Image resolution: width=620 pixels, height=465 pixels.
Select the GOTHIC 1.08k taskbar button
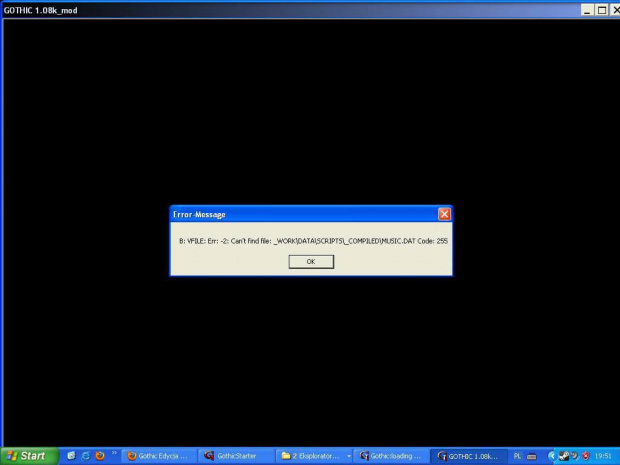(x=469, y=456)
